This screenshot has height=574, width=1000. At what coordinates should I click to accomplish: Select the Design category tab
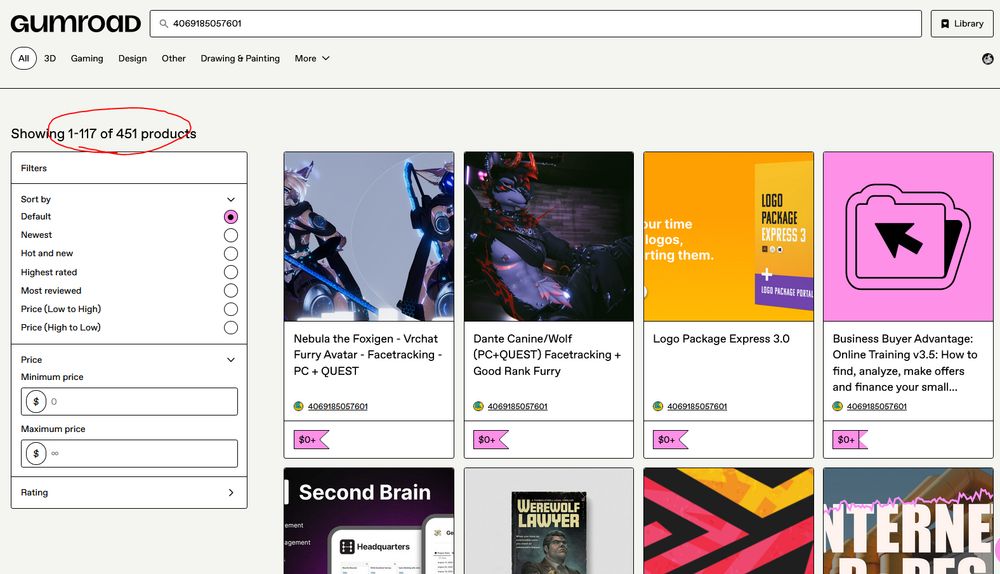[132, 58]
